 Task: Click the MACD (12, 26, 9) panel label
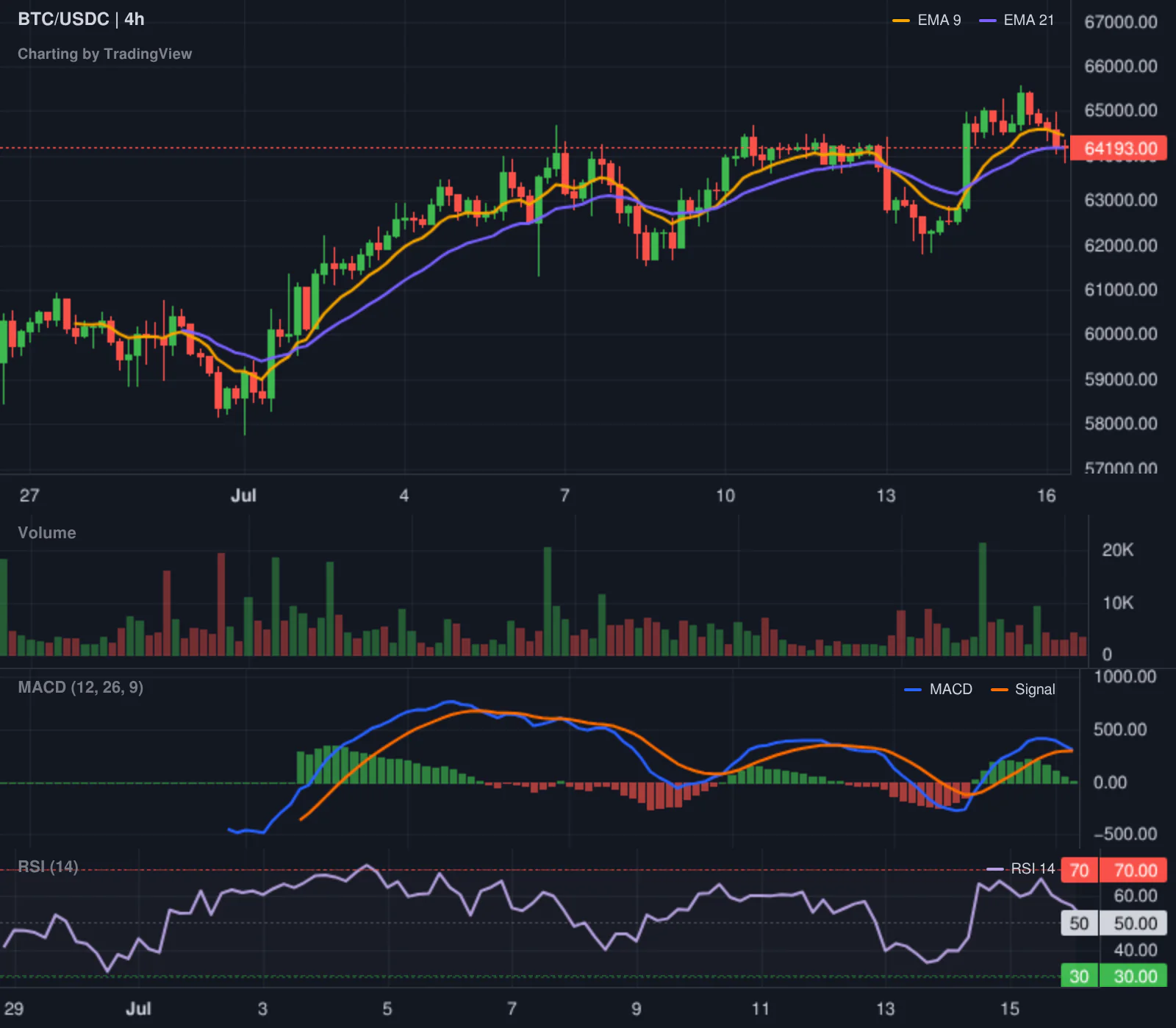[x=80, y=688]
